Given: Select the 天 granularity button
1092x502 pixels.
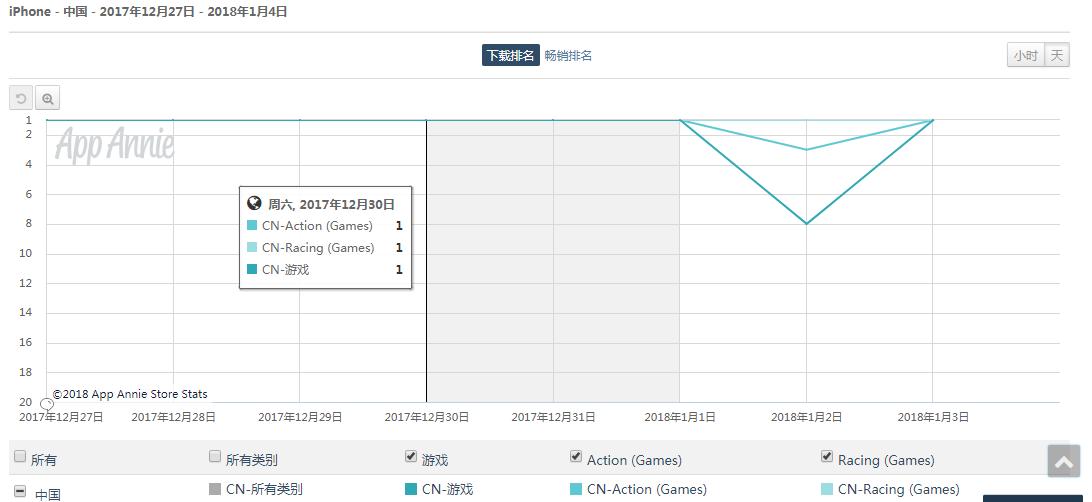Looking at the screenshot, I should tap(1057, 56).
